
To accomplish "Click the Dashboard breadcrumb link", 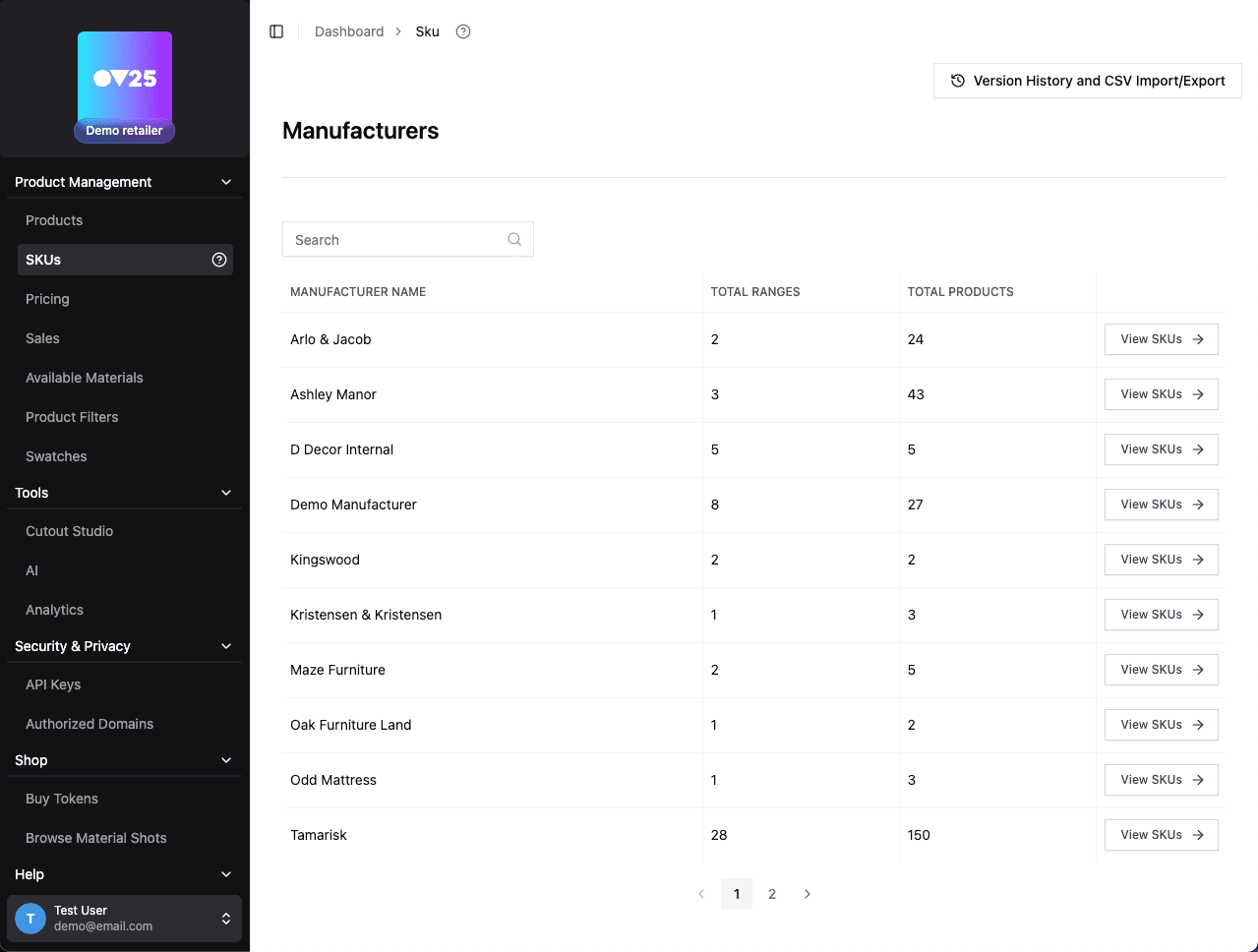I will point(349,30).
